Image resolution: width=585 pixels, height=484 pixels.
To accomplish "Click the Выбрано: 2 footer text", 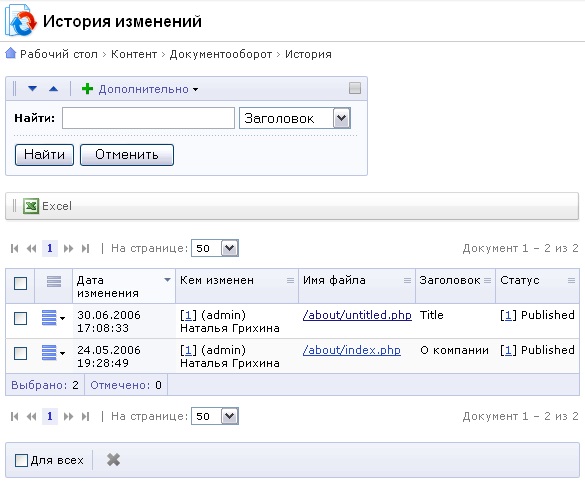I will click(45, 385).
